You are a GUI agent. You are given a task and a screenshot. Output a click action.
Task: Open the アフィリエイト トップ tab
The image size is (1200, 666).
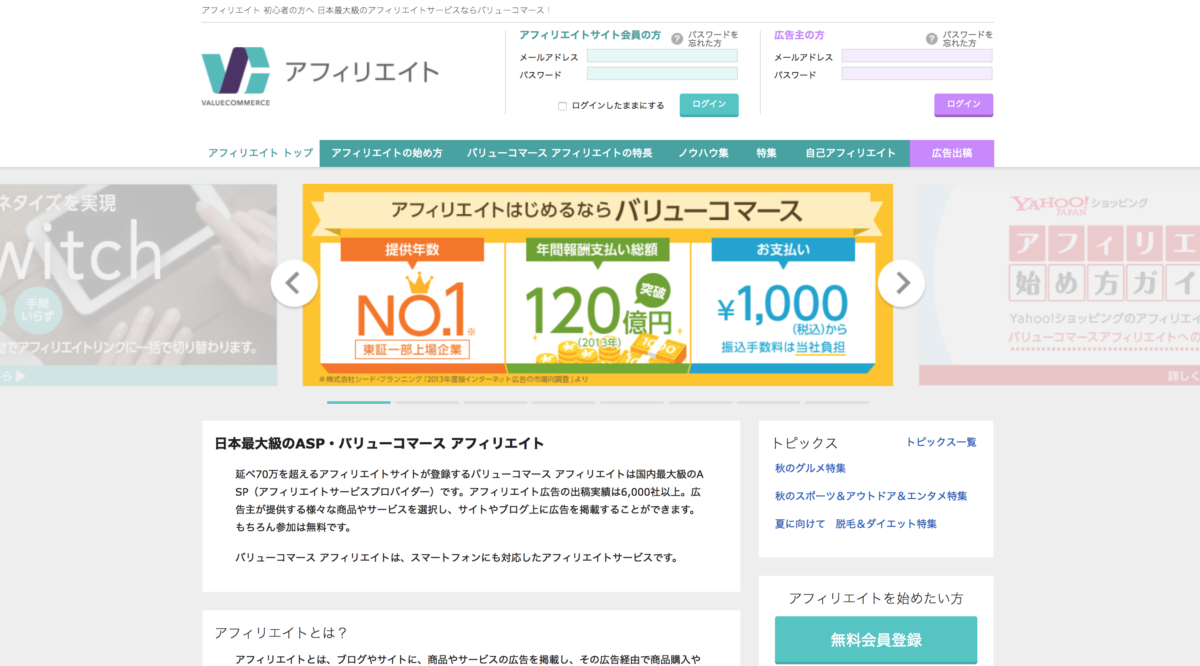260,153
